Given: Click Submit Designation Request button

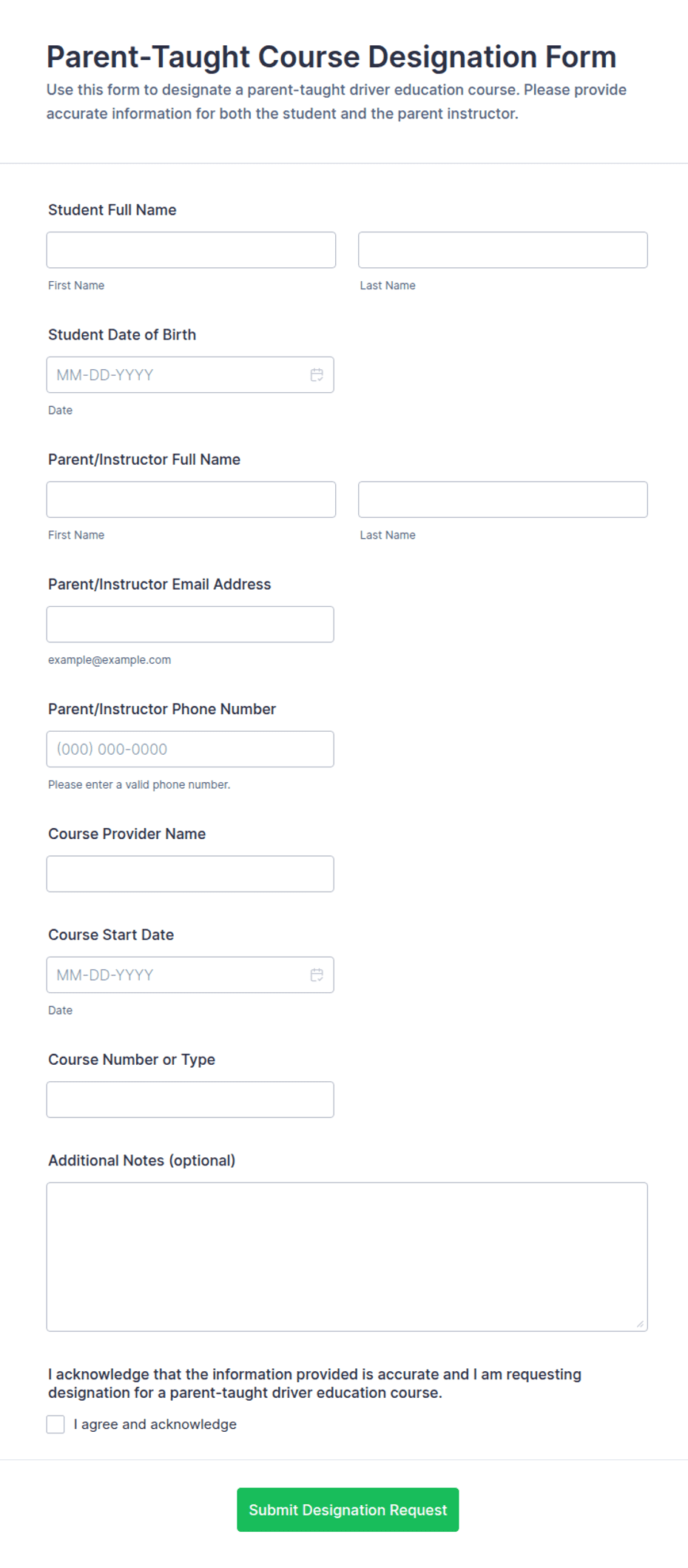Looking at the screenshot, I should pos(348,1510).
